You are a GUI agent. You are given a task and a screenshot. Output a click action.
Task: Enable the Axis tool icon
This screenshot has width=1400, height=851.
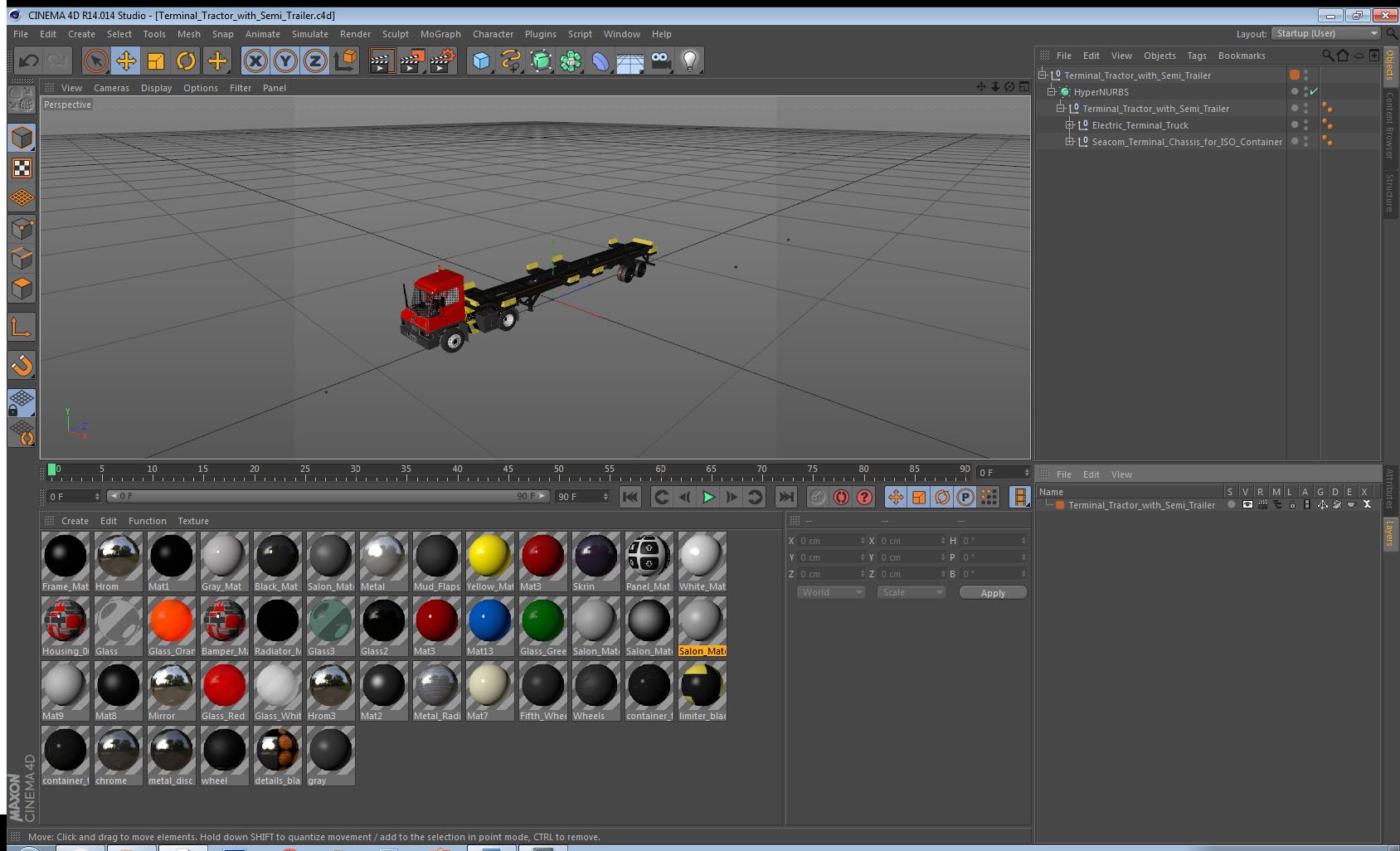pos(22,327)
